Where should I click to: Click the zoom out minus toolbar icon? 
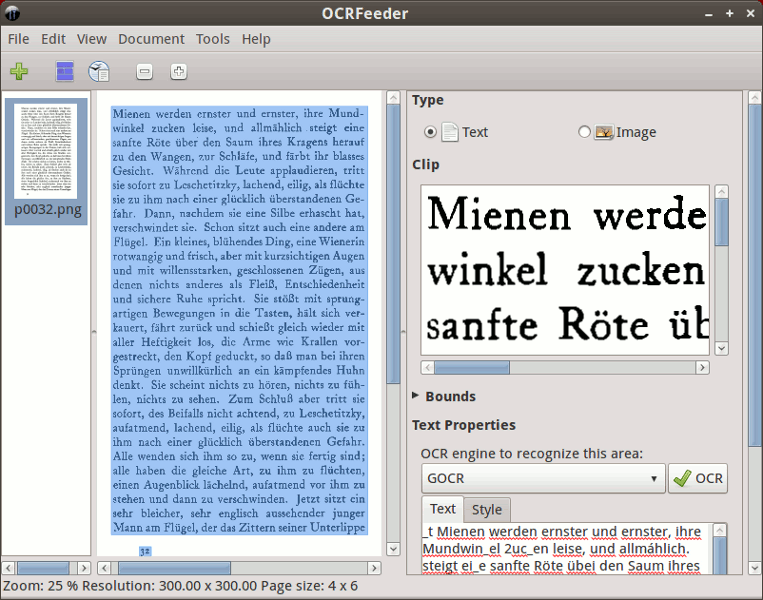(x=144, y=72)
